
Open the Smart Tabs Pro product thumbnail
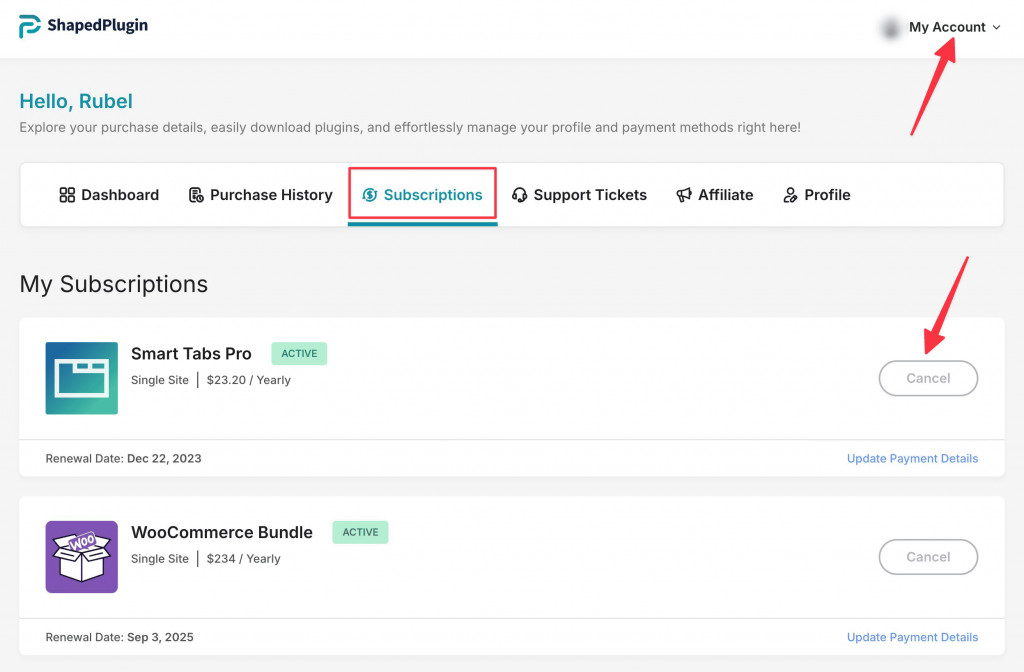[x=82, y=378]
